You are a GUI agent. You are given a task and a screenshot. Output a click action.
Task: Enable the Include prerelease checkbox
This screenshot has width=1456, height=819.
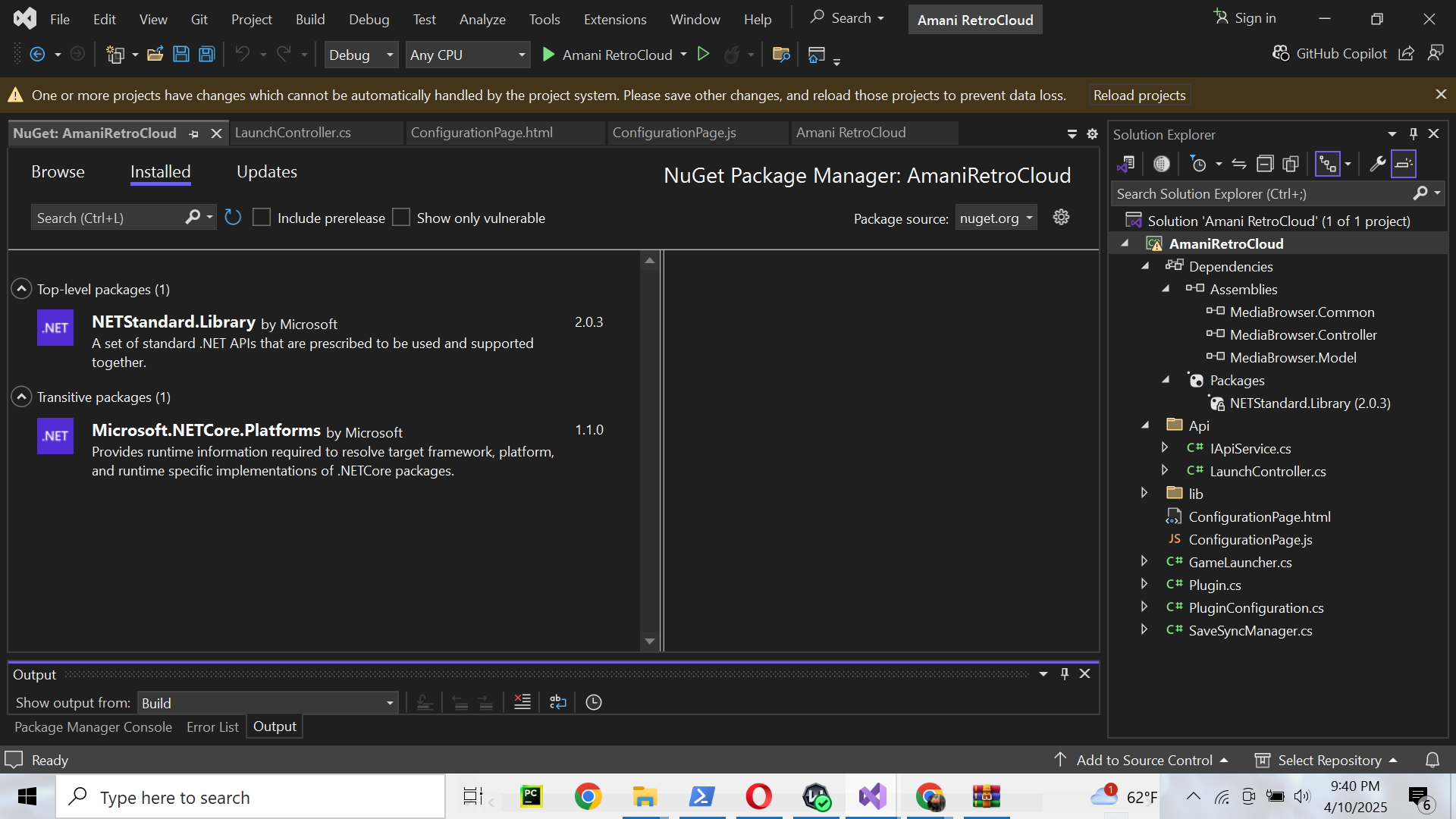262,217
